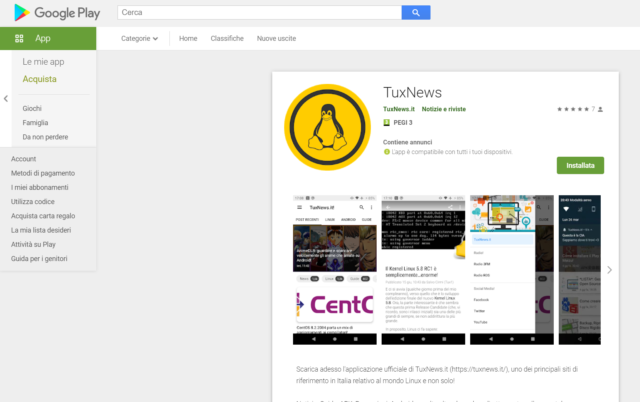Focus the Cerca search field

pyautogui.click(x=259, y=13)
